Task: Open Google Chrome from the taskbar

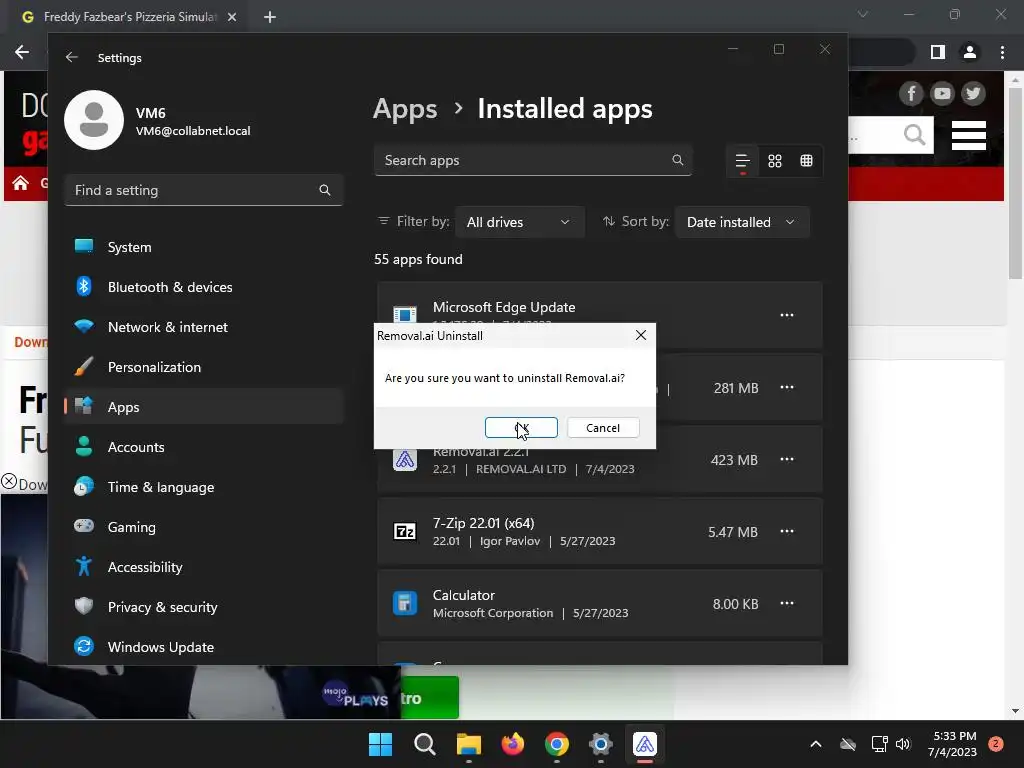Action: pos(556,744)
